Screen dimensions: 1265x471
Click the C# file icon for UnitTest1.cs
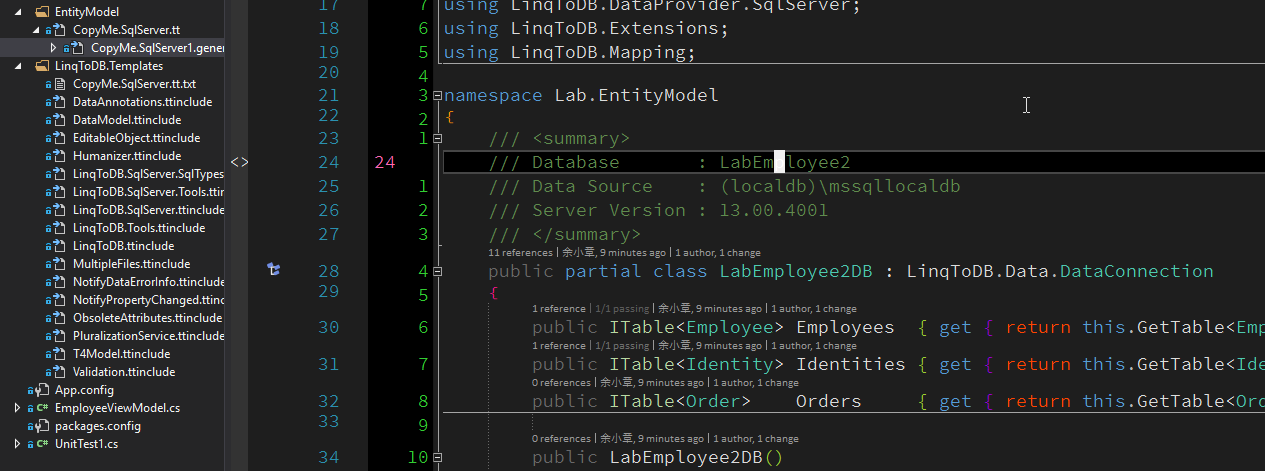point(42,444)
